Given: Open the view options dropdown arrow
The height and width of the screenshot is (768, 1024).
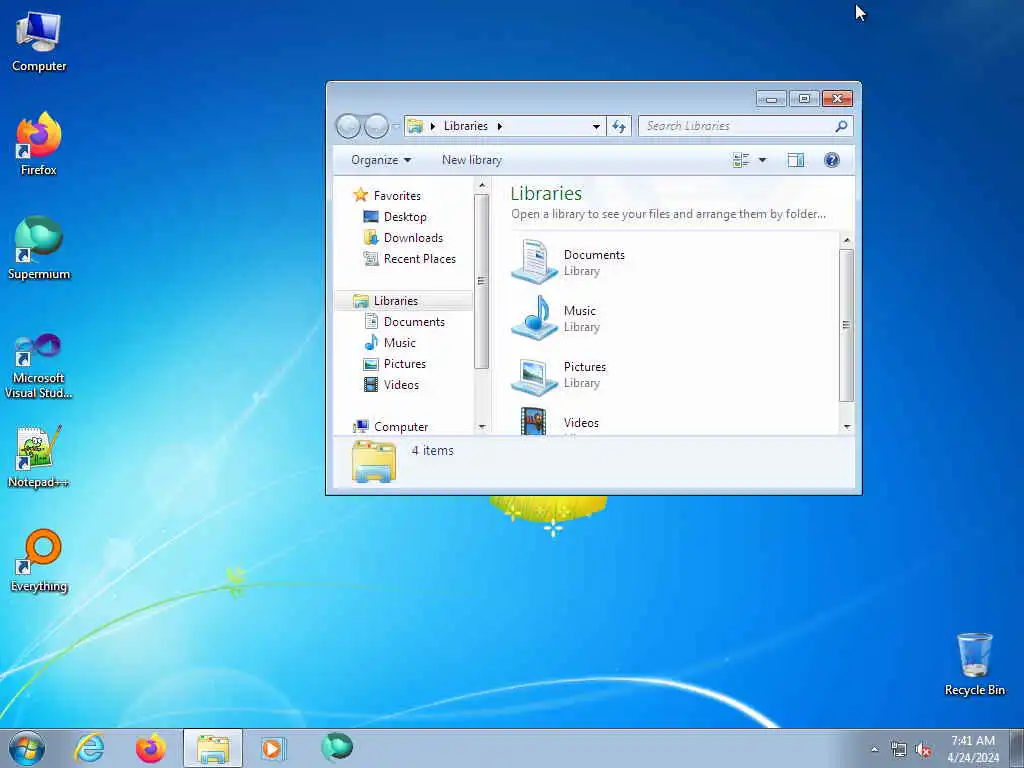Looking at the screenshot, I should tap(762, 160).
